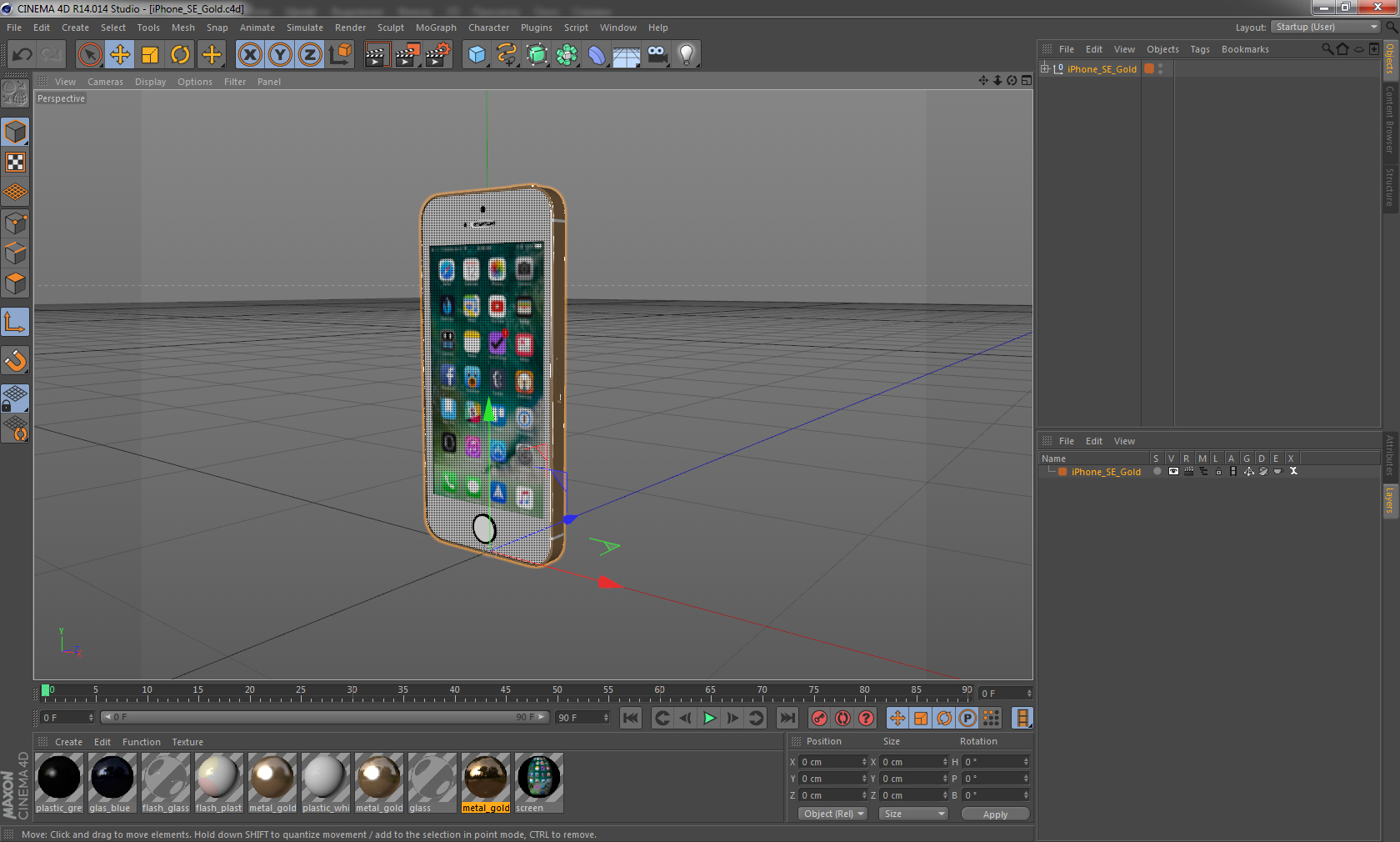Click the Undo arrow icon
This screenshot has width=1400, height=842.
pos(22,55)
